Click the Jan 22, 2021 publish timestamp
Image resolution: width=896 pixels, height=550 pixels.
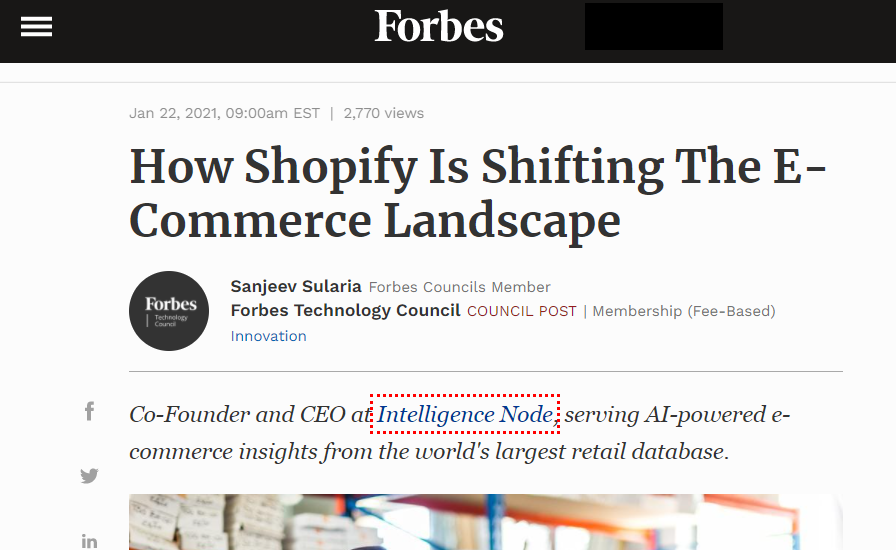coord(224,113)
